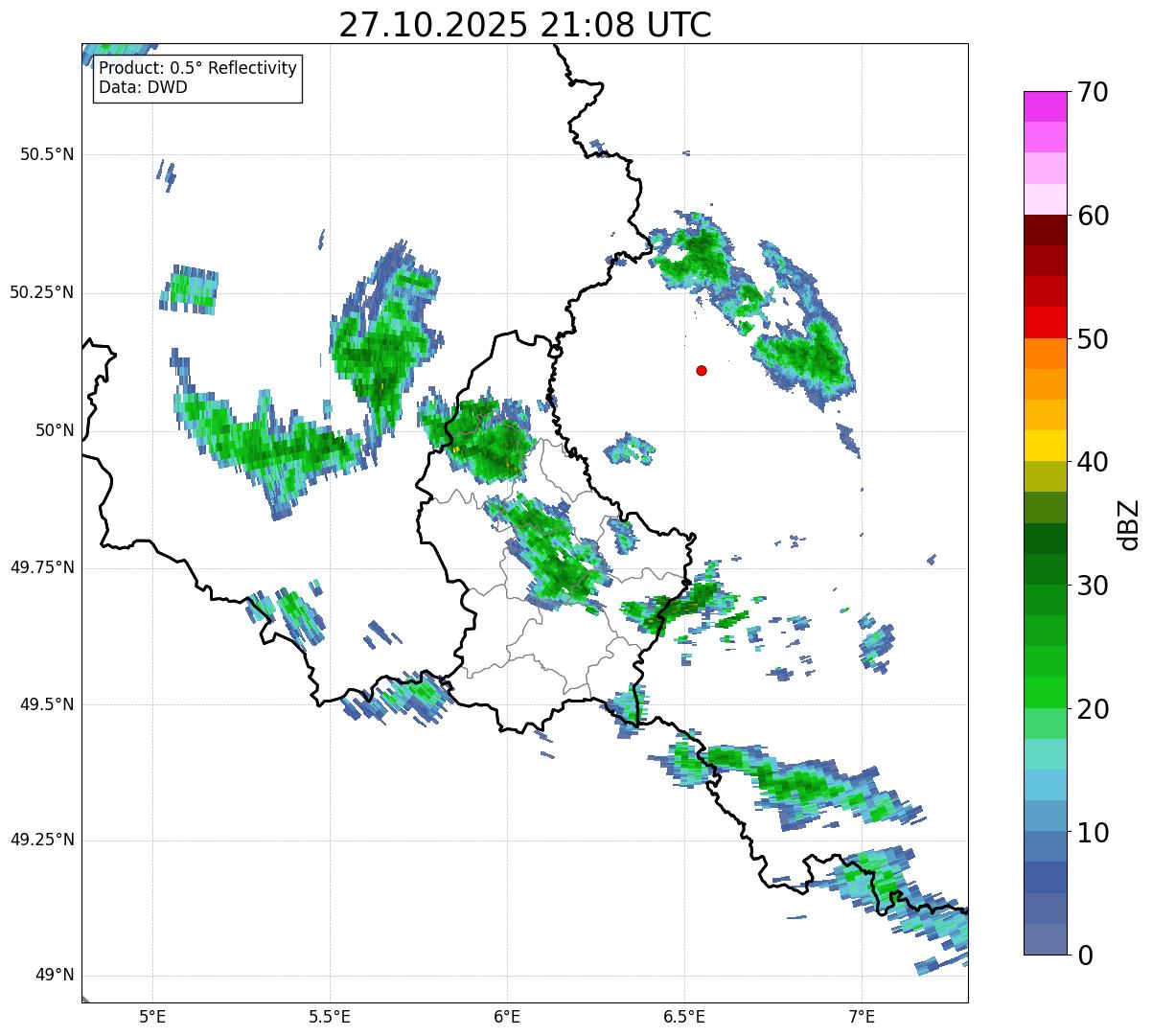Click the 60 value on the colorbar
This screenshot has height=1036, width=1152.
point(1092,216)
